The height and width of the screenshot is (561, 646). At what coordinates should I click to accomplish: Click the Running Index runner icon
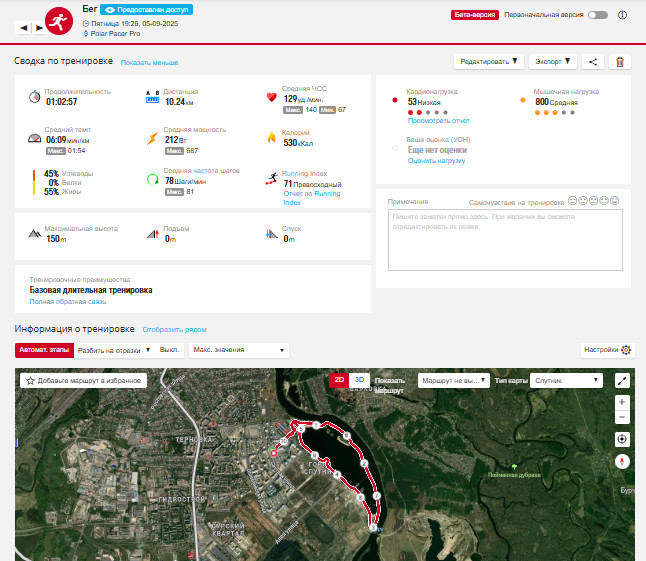coord(272,179)
